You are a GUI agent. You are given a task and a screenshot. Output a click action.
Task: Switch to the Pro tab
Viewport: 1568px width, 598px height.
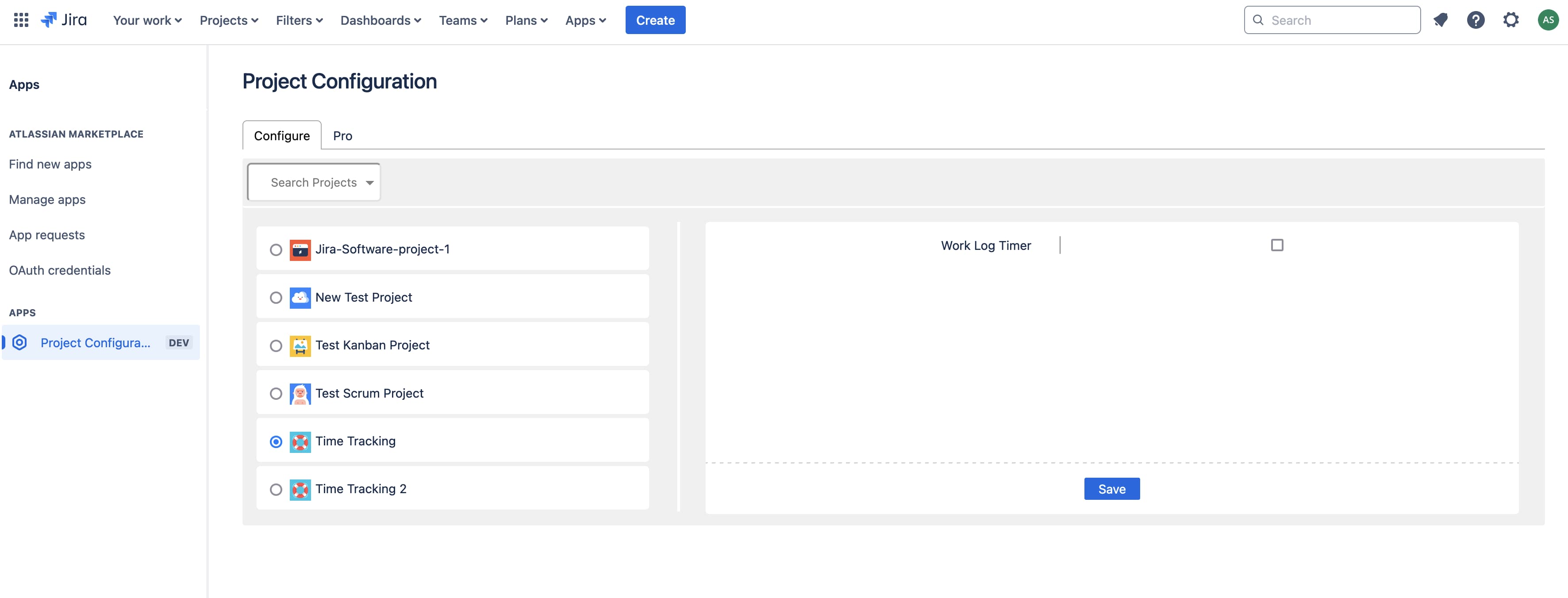[x=342, y=136]
